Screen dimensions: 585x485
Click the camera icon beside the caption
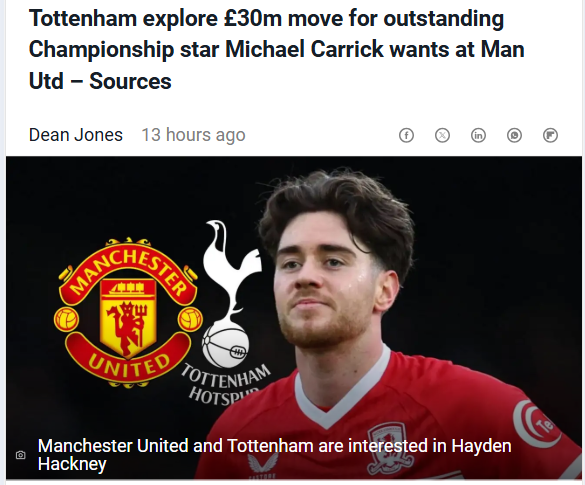pyautogui.click(x=21, y=455)
